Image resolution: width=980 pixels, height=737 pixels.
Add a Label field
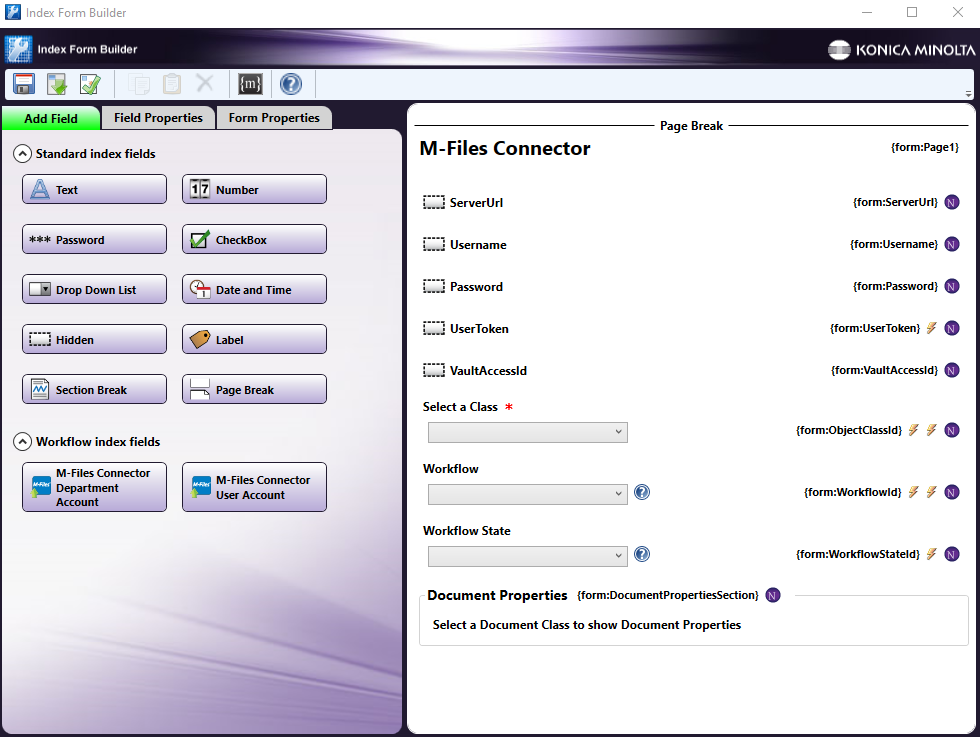[254, 339]
